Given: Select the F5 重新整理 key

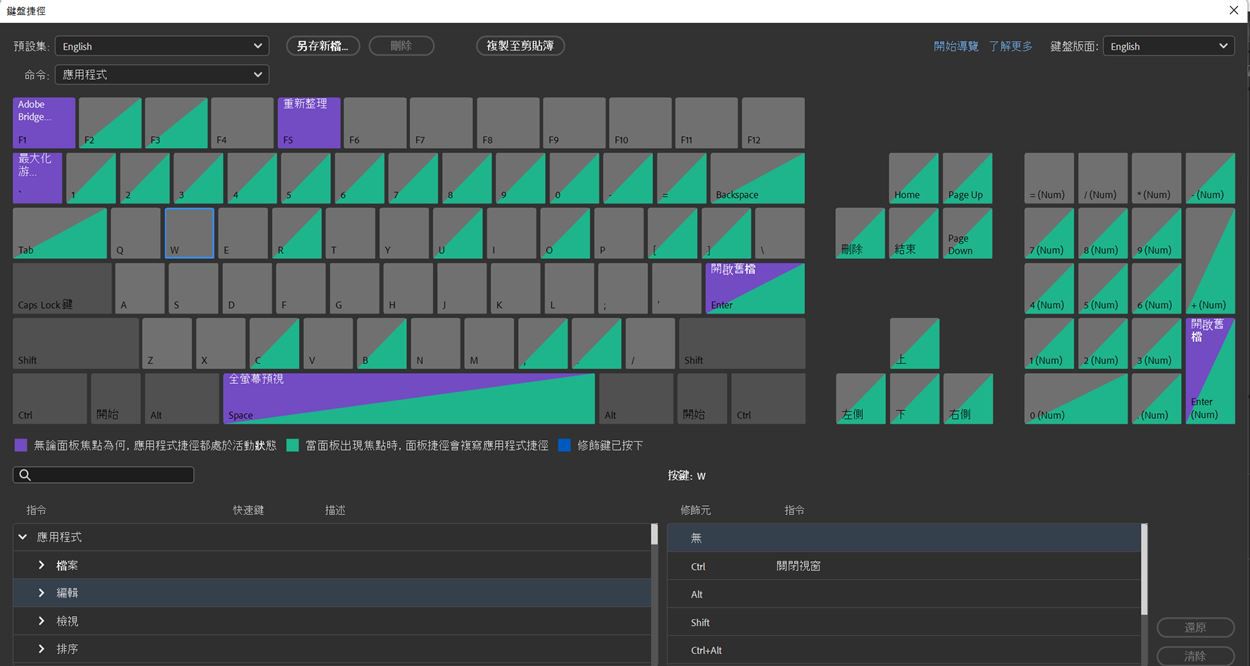Looking at the screenshot, I should pyautogui.click(x=309, y=123).
